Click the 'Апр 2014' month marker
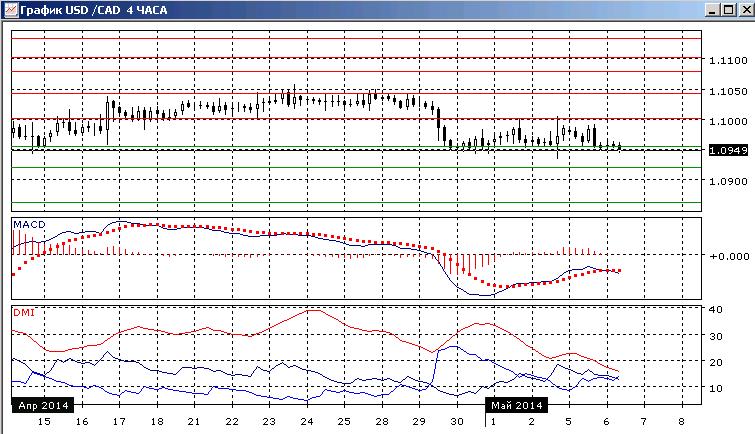 click(x=43, y=406)
